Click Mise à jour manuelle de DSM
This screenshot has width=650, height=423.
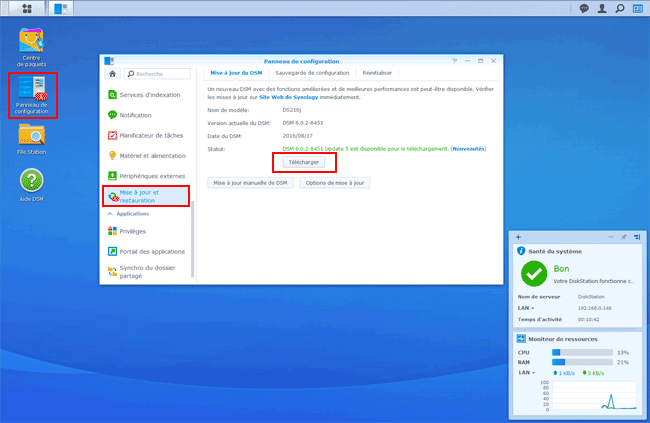pyautogui.click(x=250, y=182)
